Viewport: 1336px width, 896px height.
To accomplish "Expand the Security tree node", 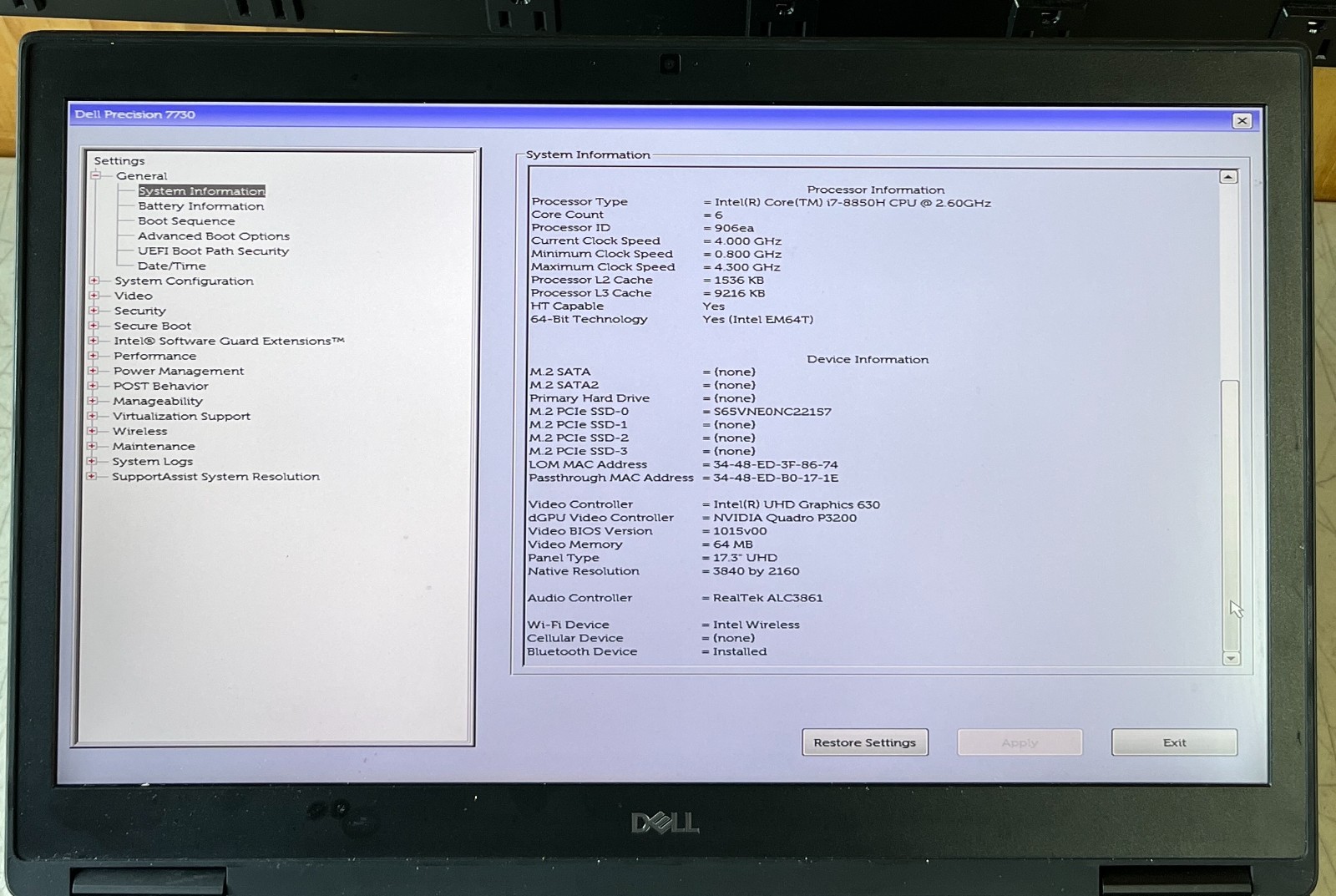I will tap(94, 311).
